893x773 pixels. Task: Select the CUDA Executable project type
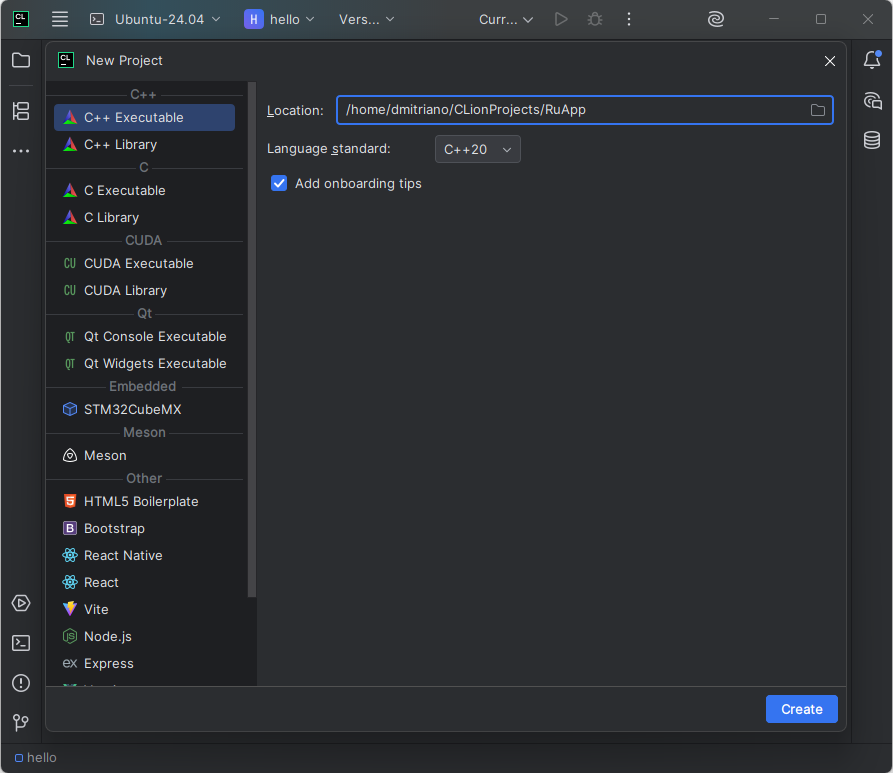[144, 264]
